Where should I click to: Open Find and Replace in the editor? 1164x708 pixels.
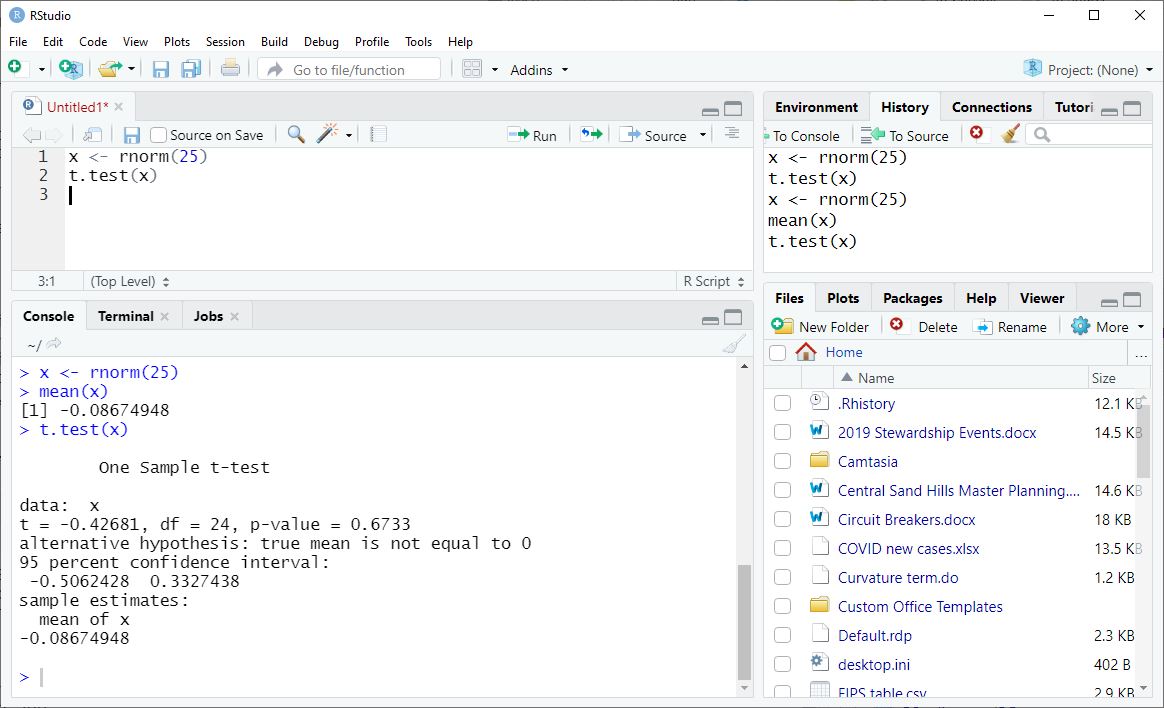(x=296, y=133)
